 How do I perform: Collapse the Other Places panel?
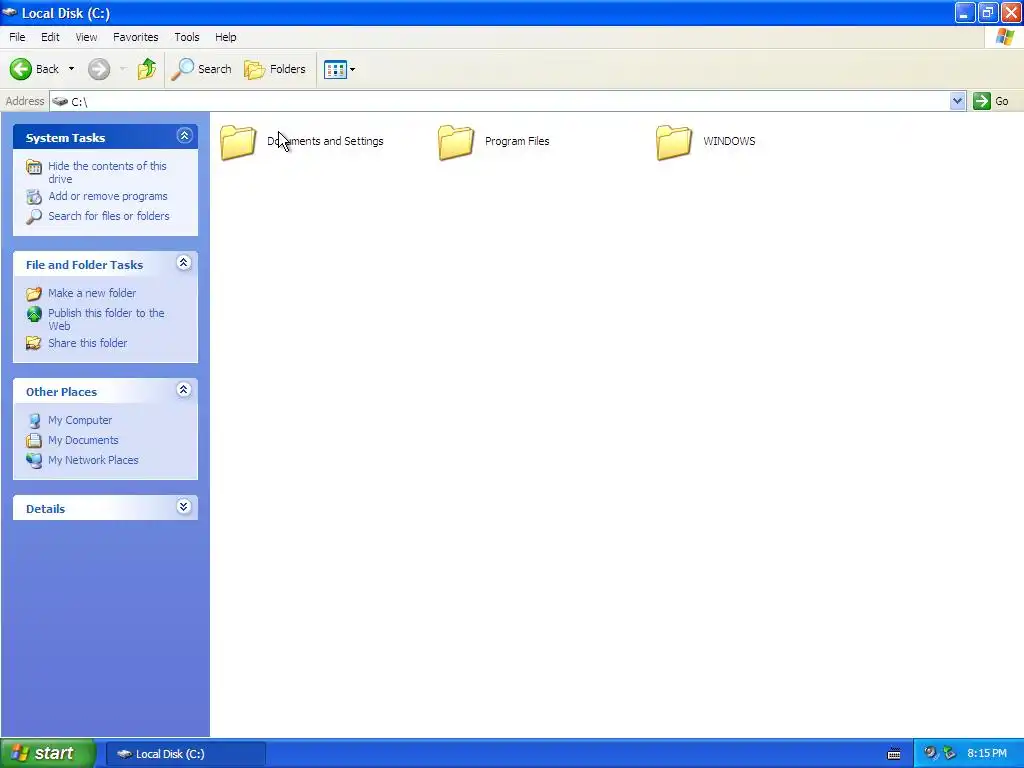184,390
